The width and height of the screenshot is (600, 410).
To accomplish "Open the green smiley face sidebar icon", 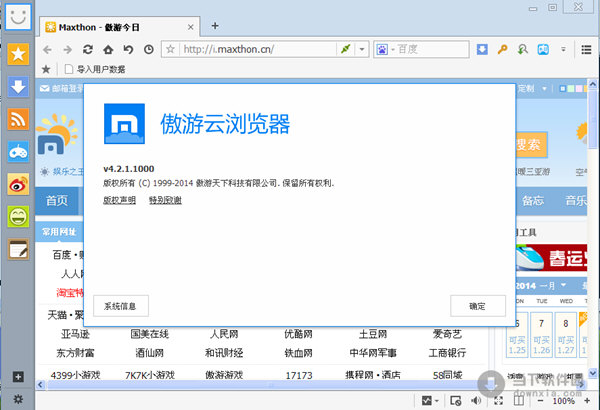I will [x=18, y=217].
